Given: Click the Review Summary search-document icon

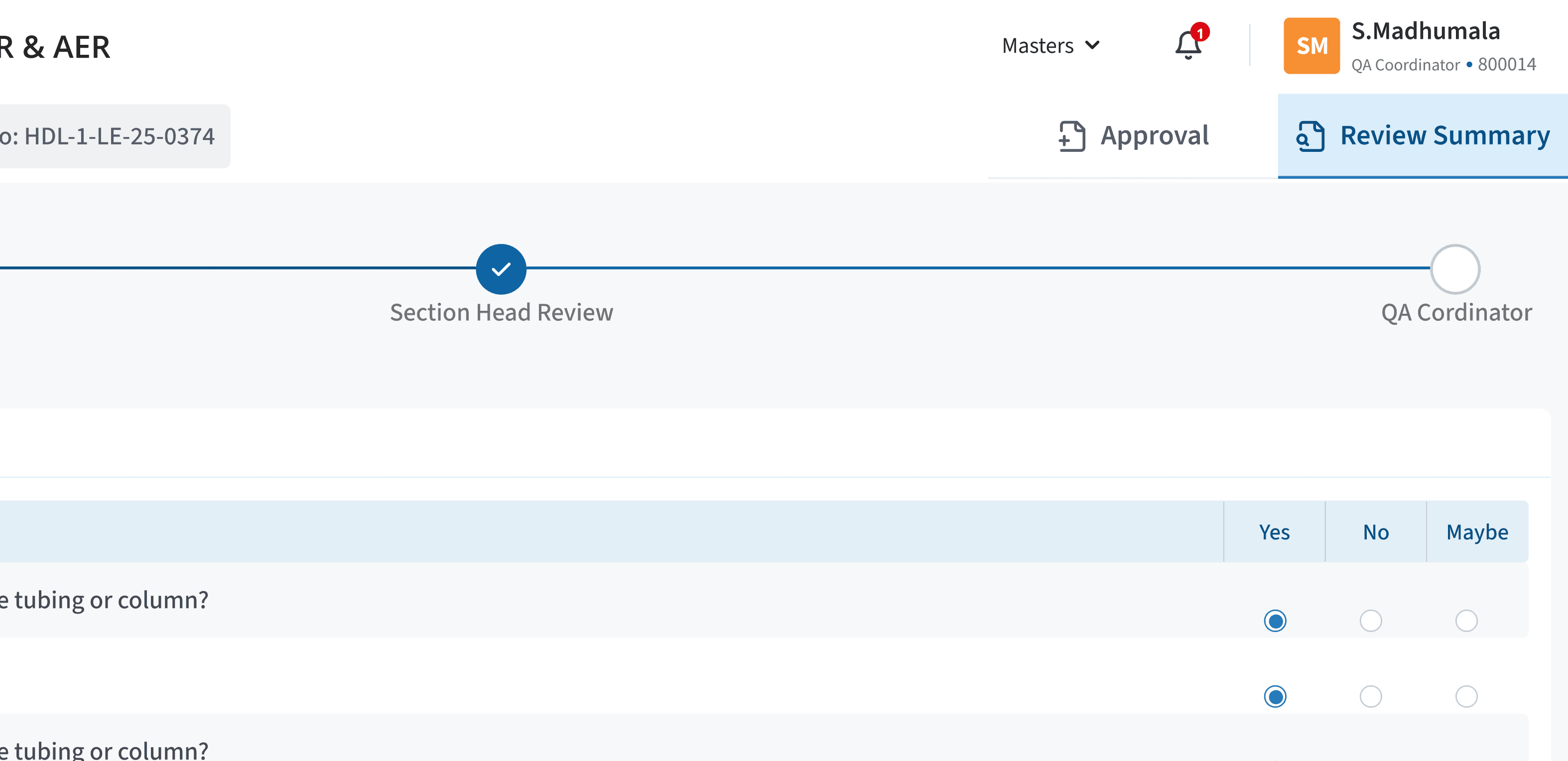Looking at the screenshot, I should pyautogui.click(x=1310, y=136).
